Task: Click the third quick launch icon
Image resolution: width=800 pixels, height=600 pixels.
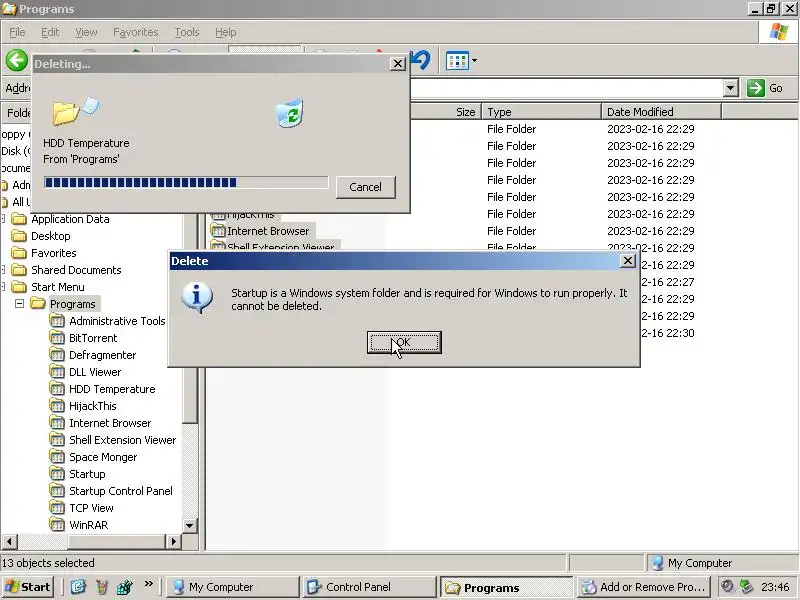Action: [124, 587]
